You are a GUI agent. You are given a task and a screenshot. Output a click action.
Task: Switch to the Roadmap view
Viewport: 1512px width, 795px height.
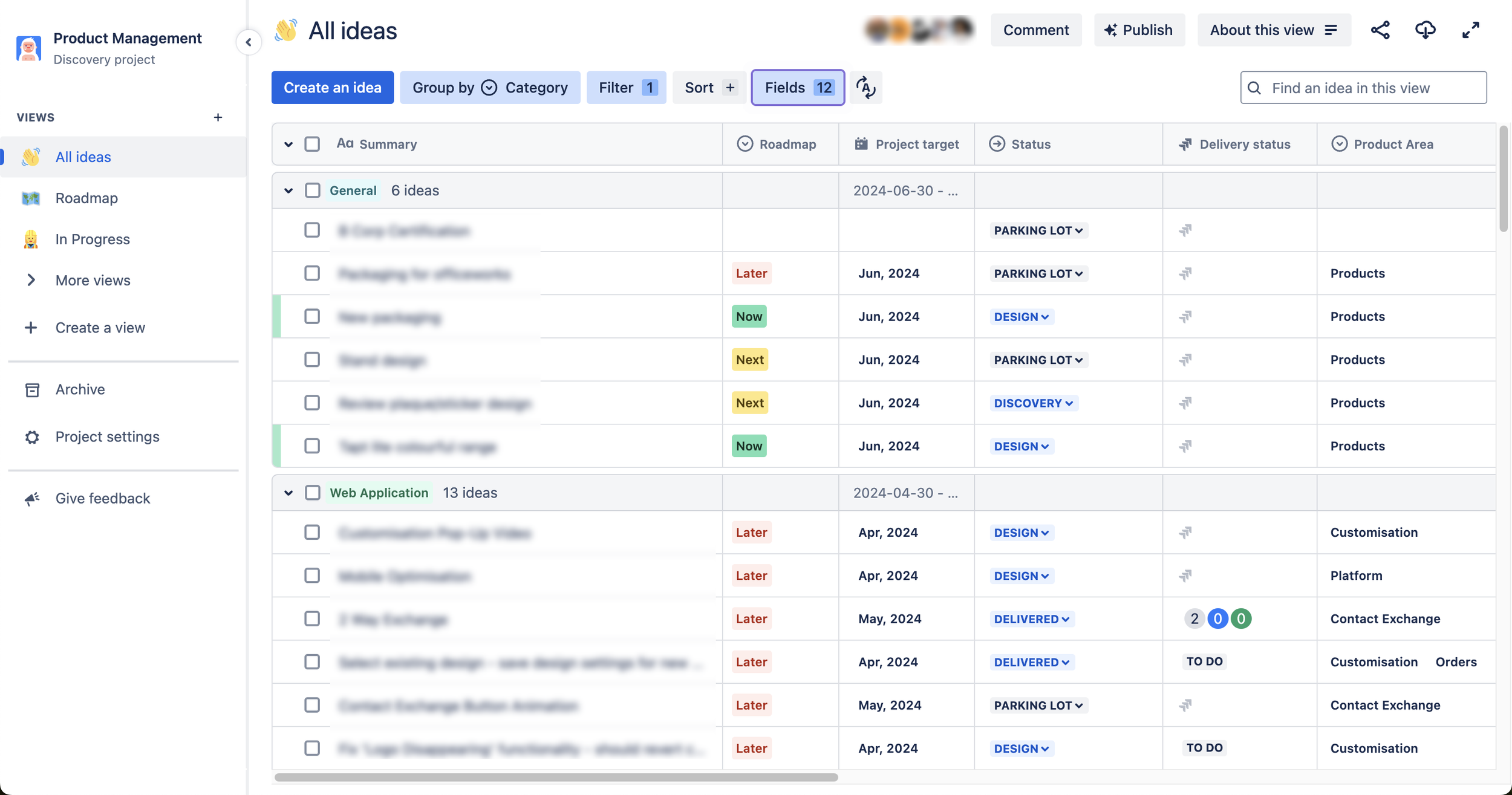click(x=86, y=198)
